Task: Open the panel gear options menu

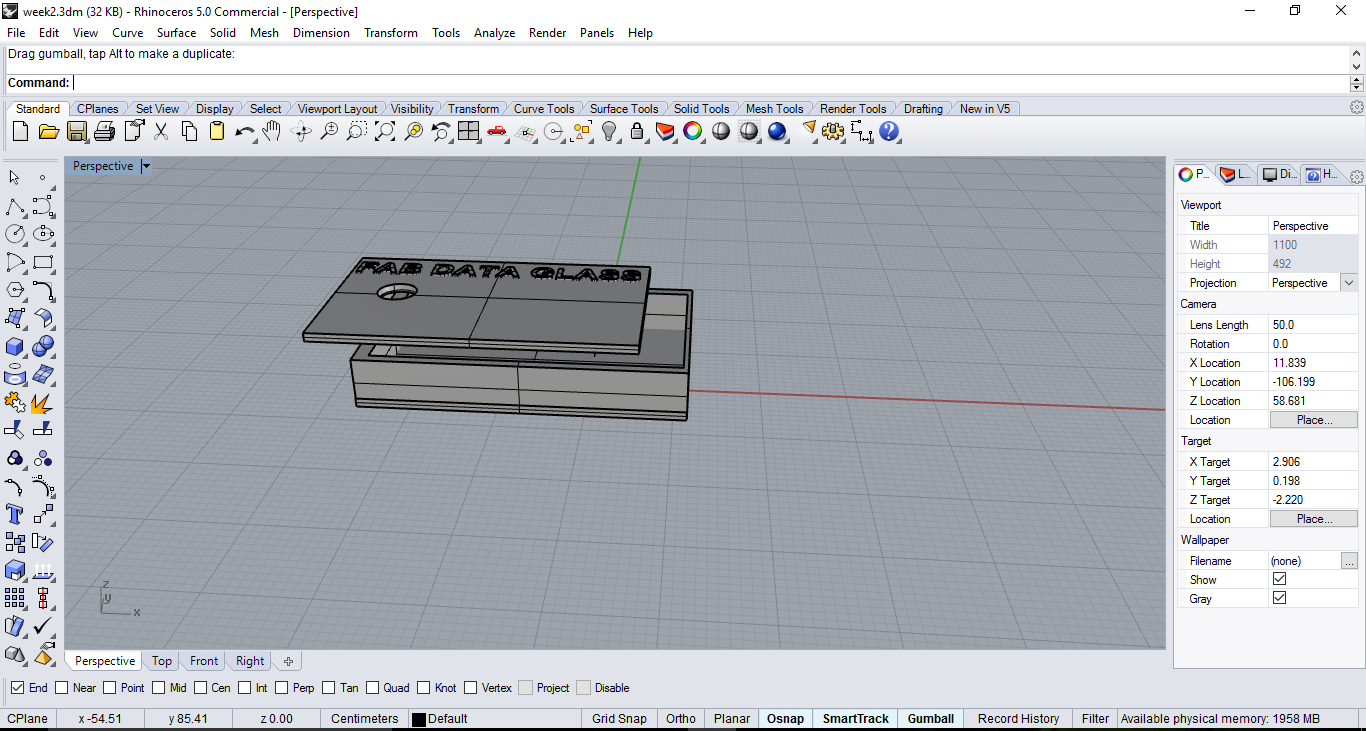Action: pos(1357,176)
